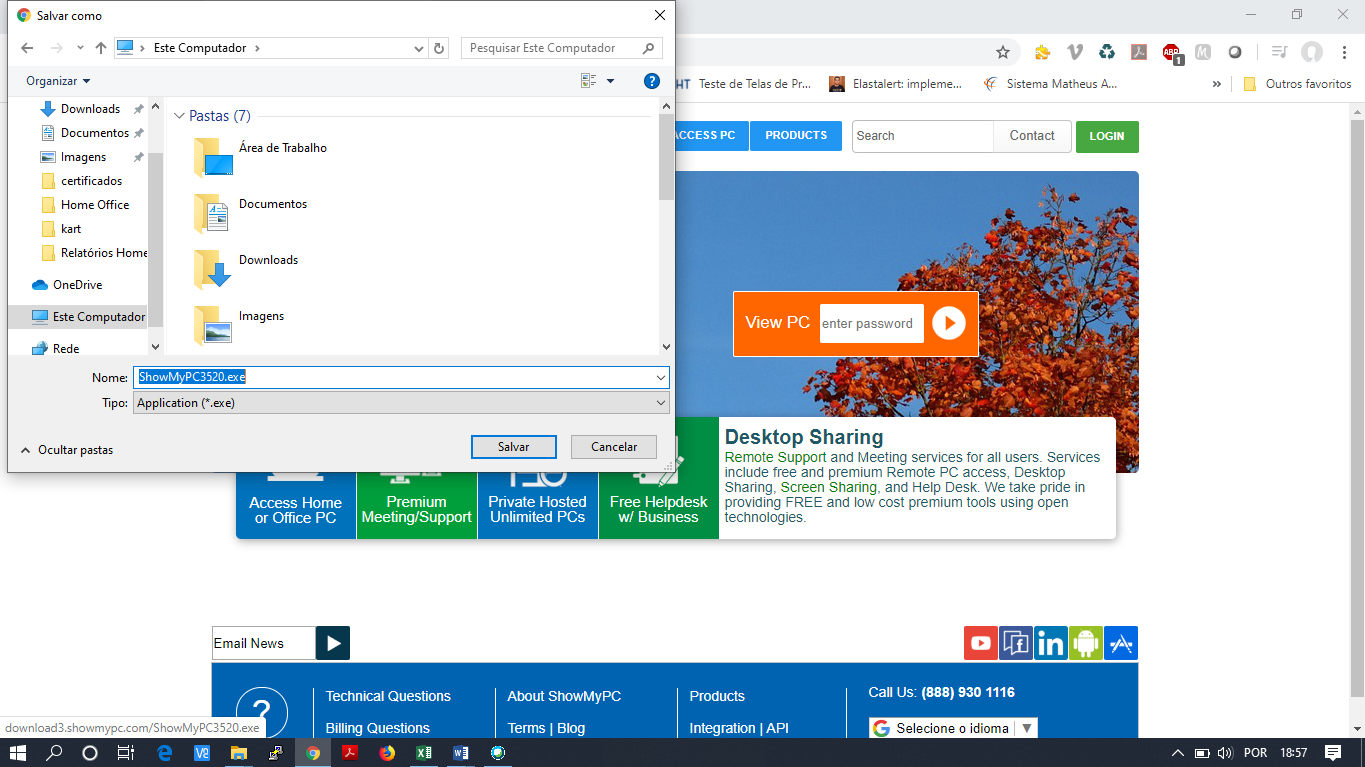
Task: Click the website Search input field
Action: [923, 136]
